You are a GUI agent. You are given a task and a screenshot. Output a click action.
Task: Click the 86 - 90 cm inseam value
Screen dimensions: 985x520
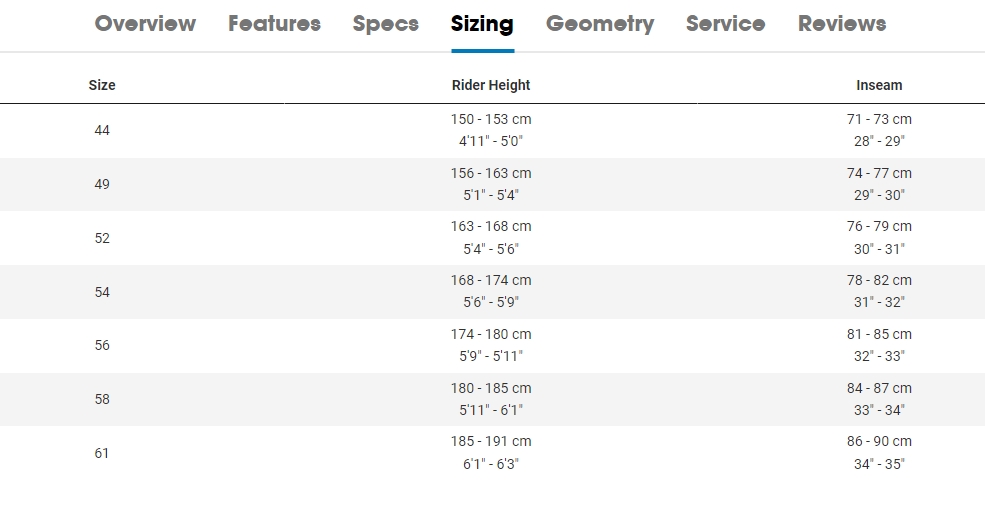[x=879, y=441]
